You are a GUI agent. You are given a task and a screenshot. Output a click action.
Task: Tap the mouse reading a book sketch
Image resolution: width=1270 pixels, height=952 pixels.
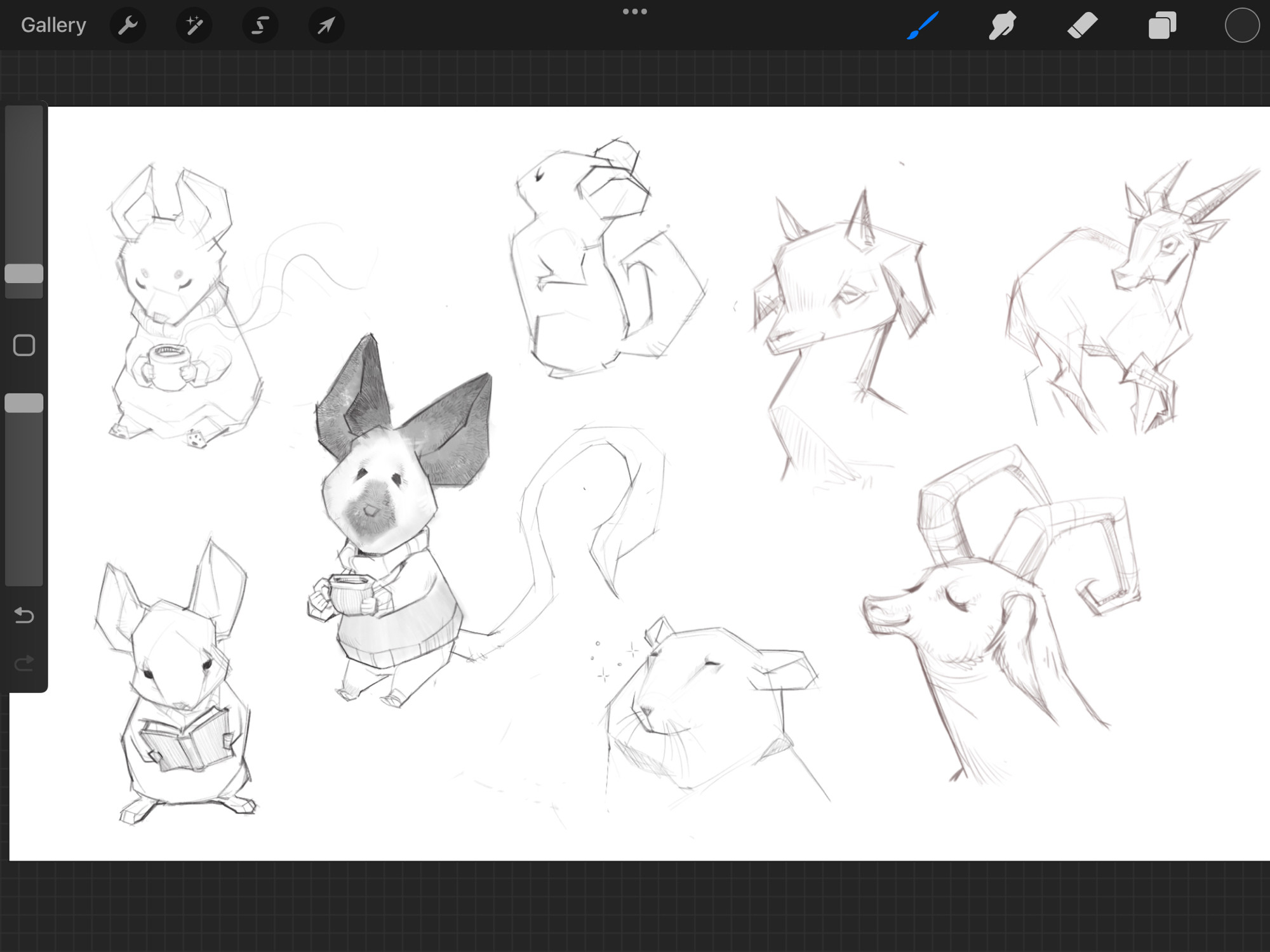[x=177, y=682]
